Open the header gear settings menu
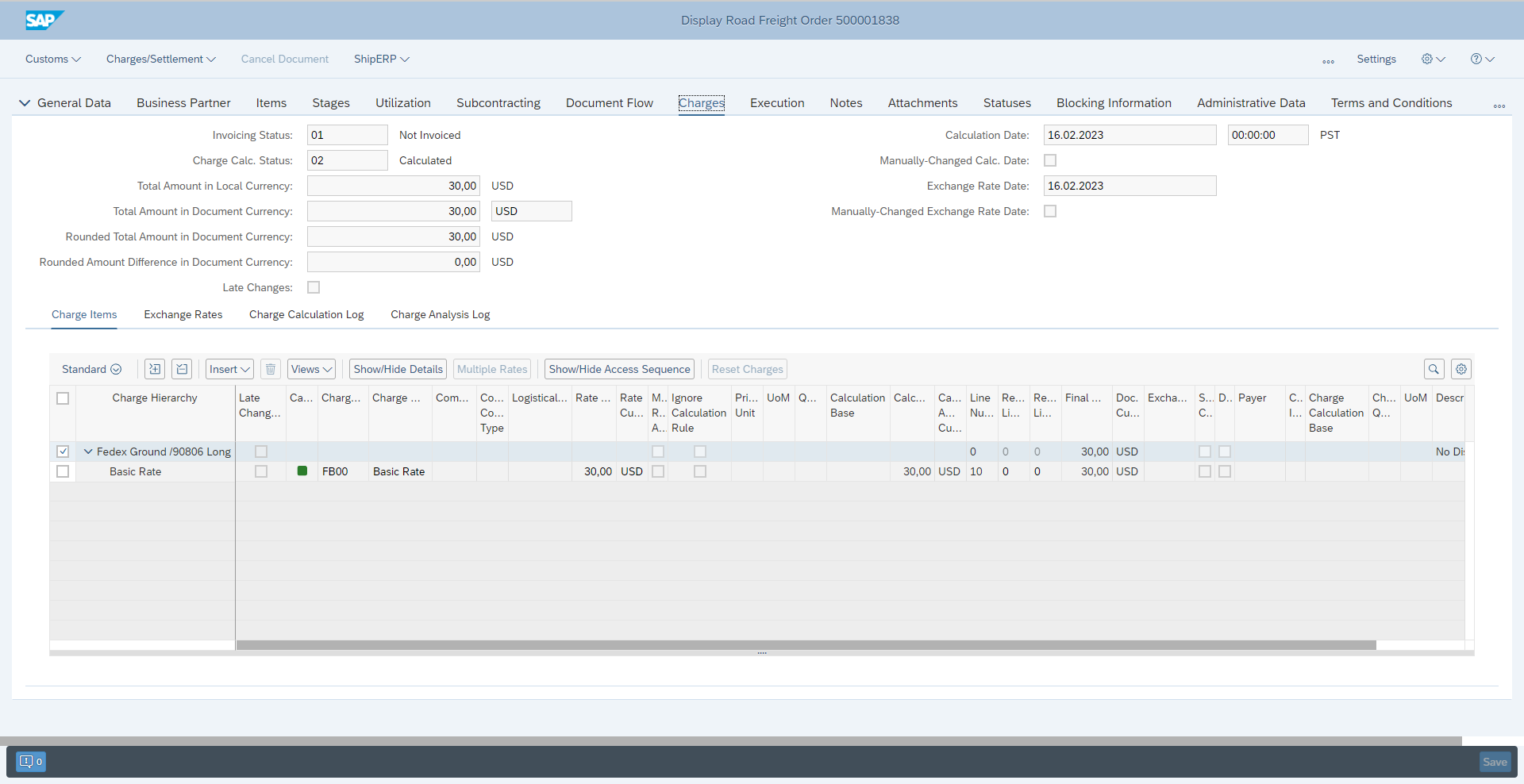1524x784 pixels. pos(1434,59)
